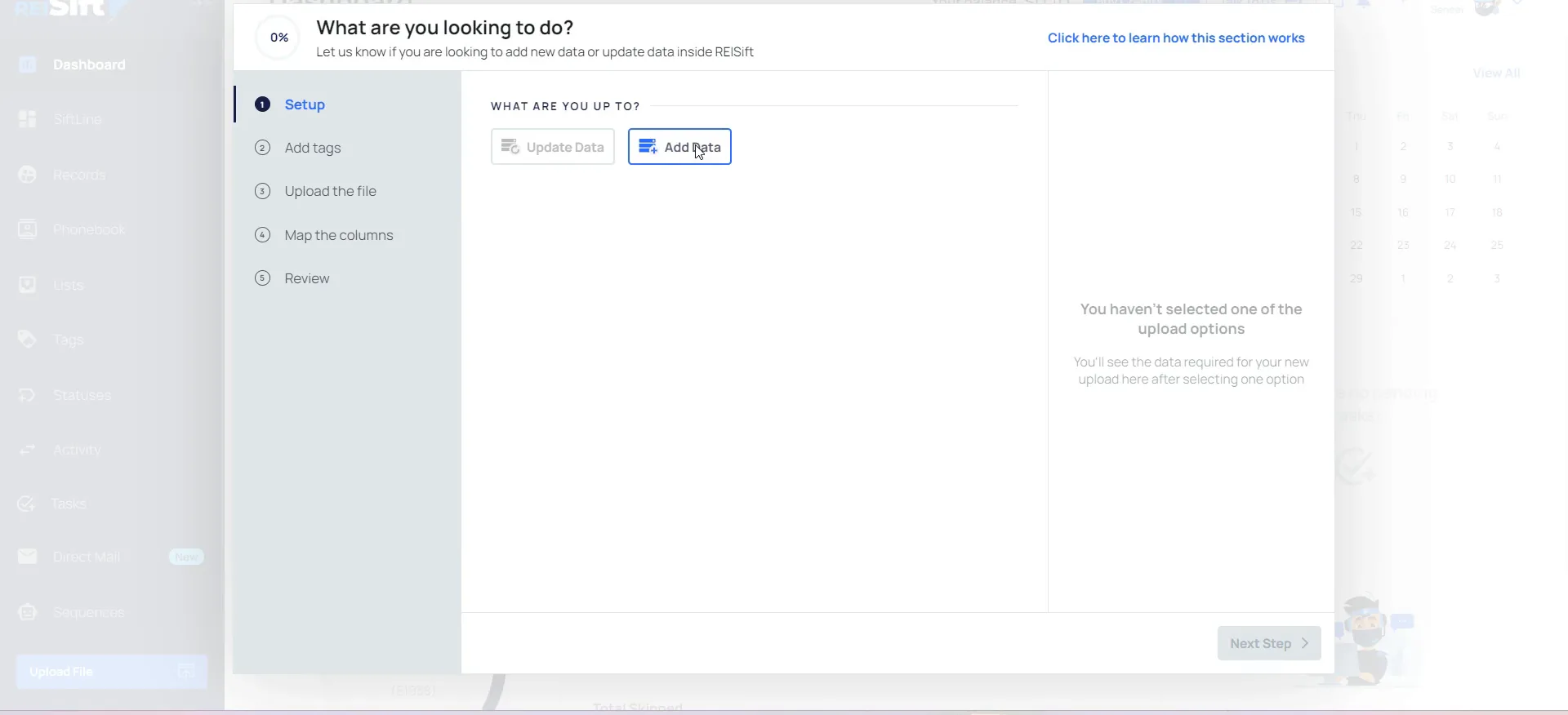Open the Review step
The height and width of the screenshot is (715, 1568).
[x=307, y=278]
